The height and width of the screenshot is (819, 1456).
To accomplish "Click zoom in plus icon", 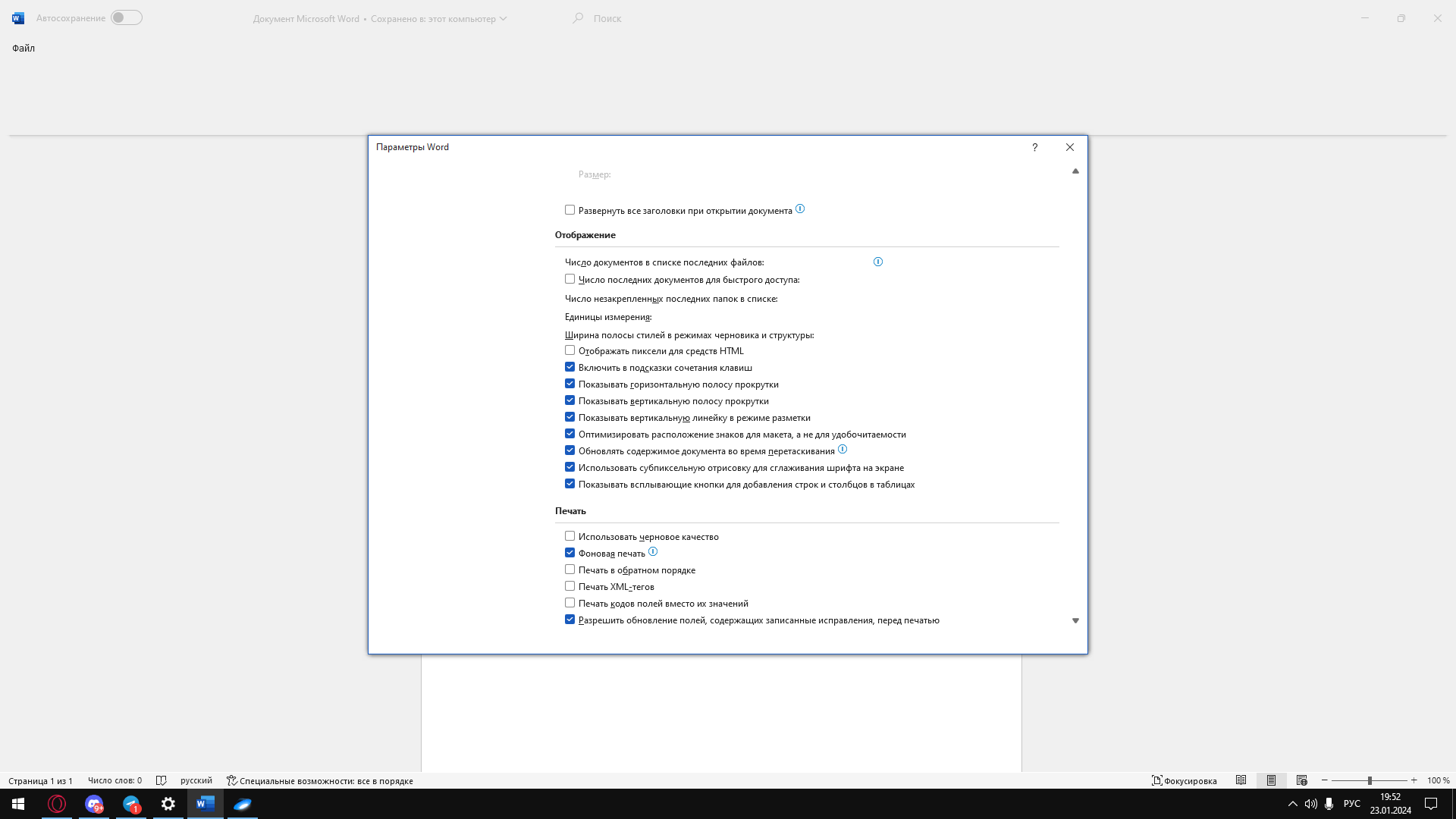I will 1414,780.
